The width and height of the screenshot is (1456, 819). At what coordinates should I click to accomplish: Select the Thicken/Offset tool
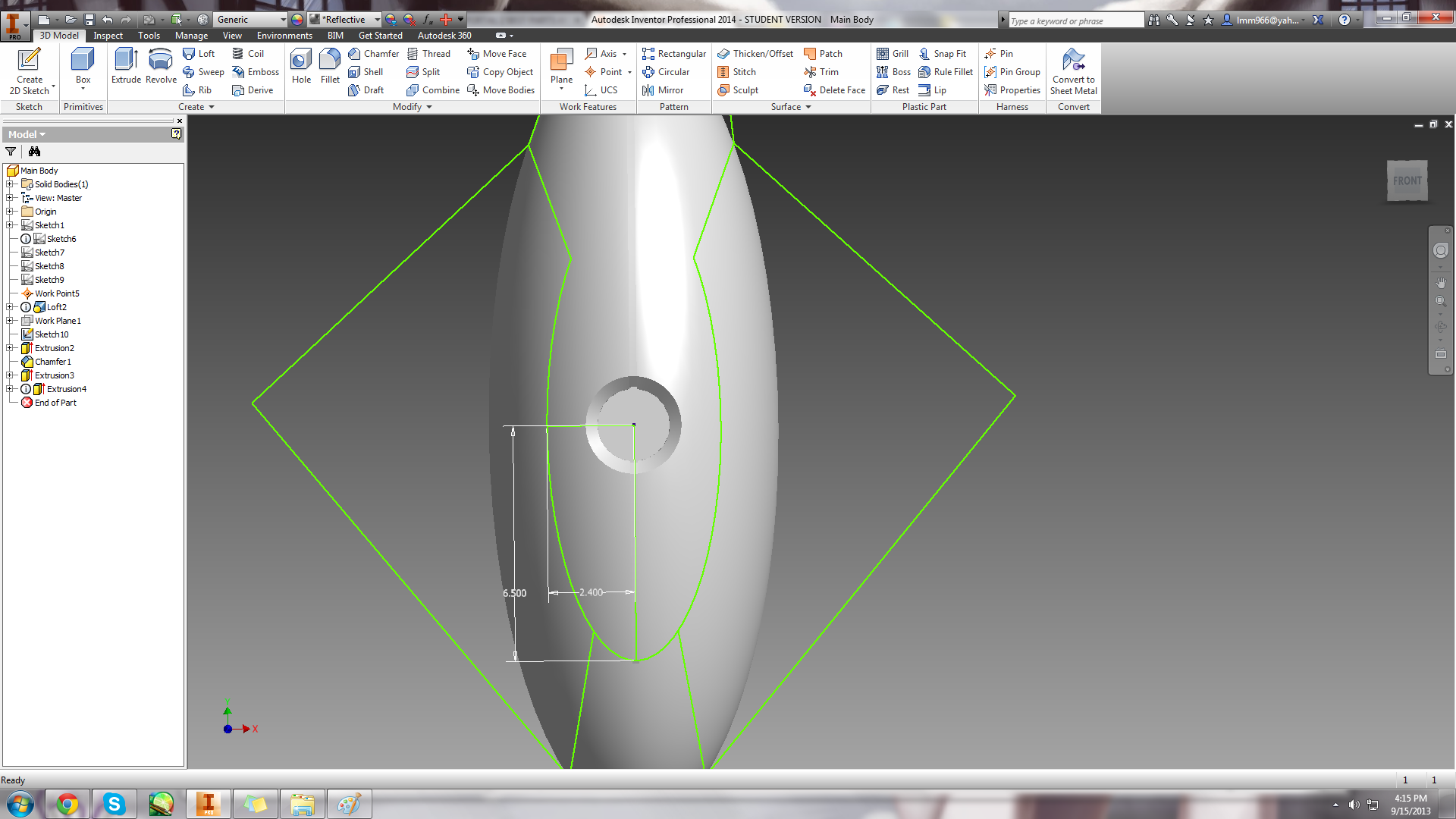tap(755, 54)
